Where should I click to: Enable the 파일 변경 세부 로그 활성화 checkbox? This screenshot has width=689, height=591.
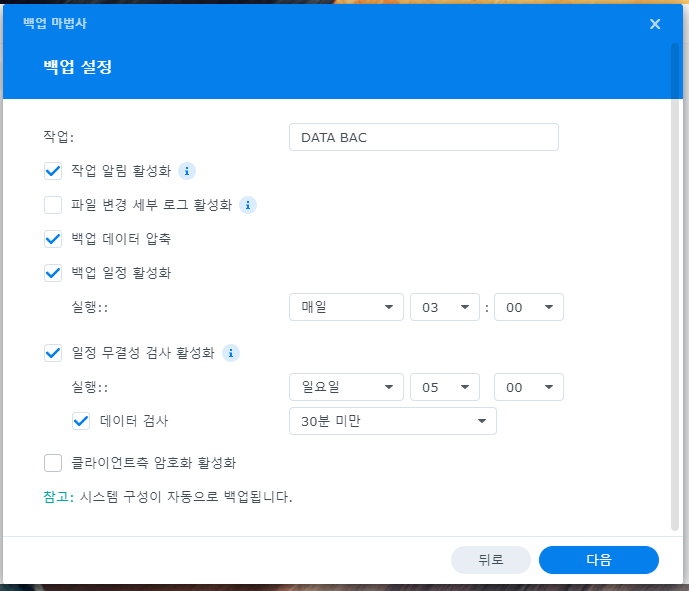[x=53, y=205]
